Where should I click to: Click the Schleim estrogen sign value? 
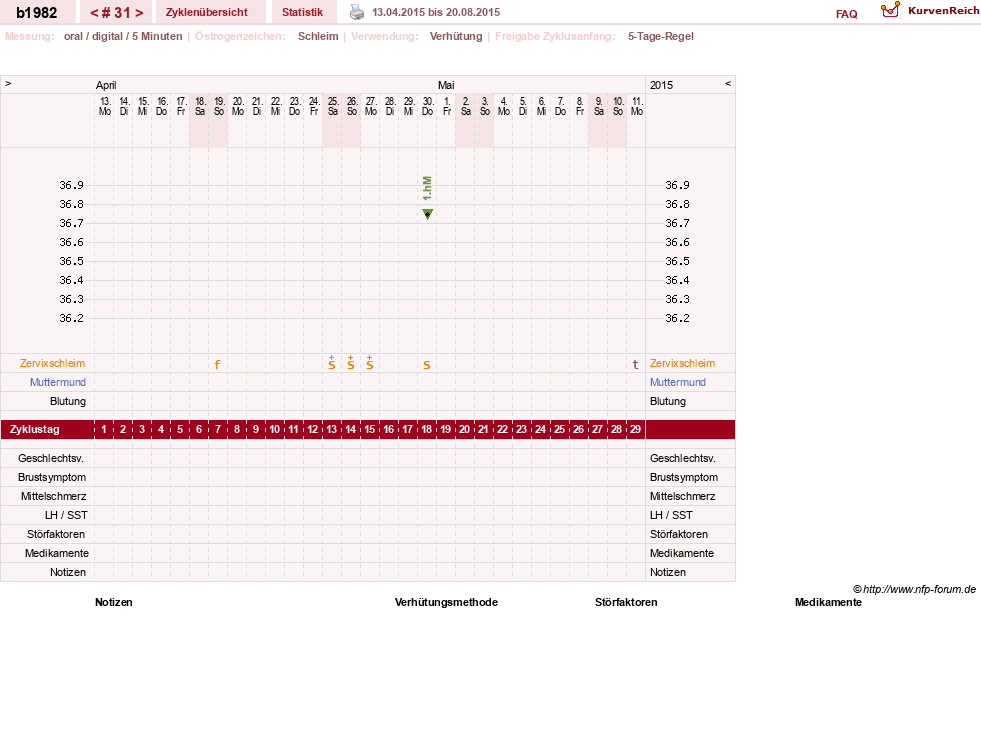(318, 36)
